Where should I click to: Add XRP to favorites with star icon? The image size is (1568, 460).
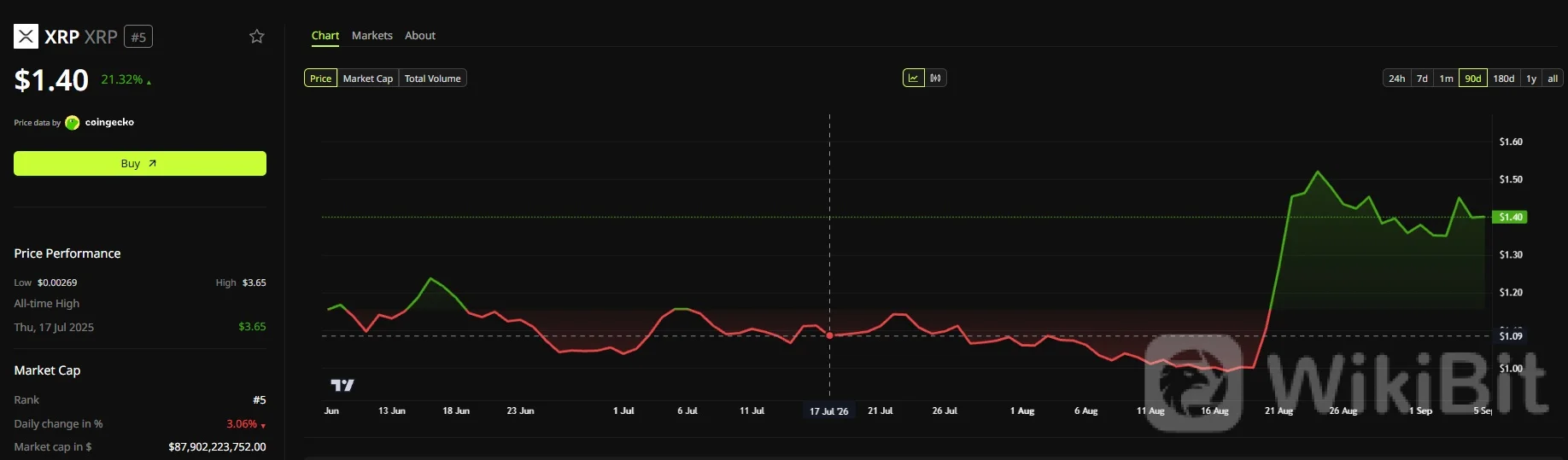pos(256,36)
